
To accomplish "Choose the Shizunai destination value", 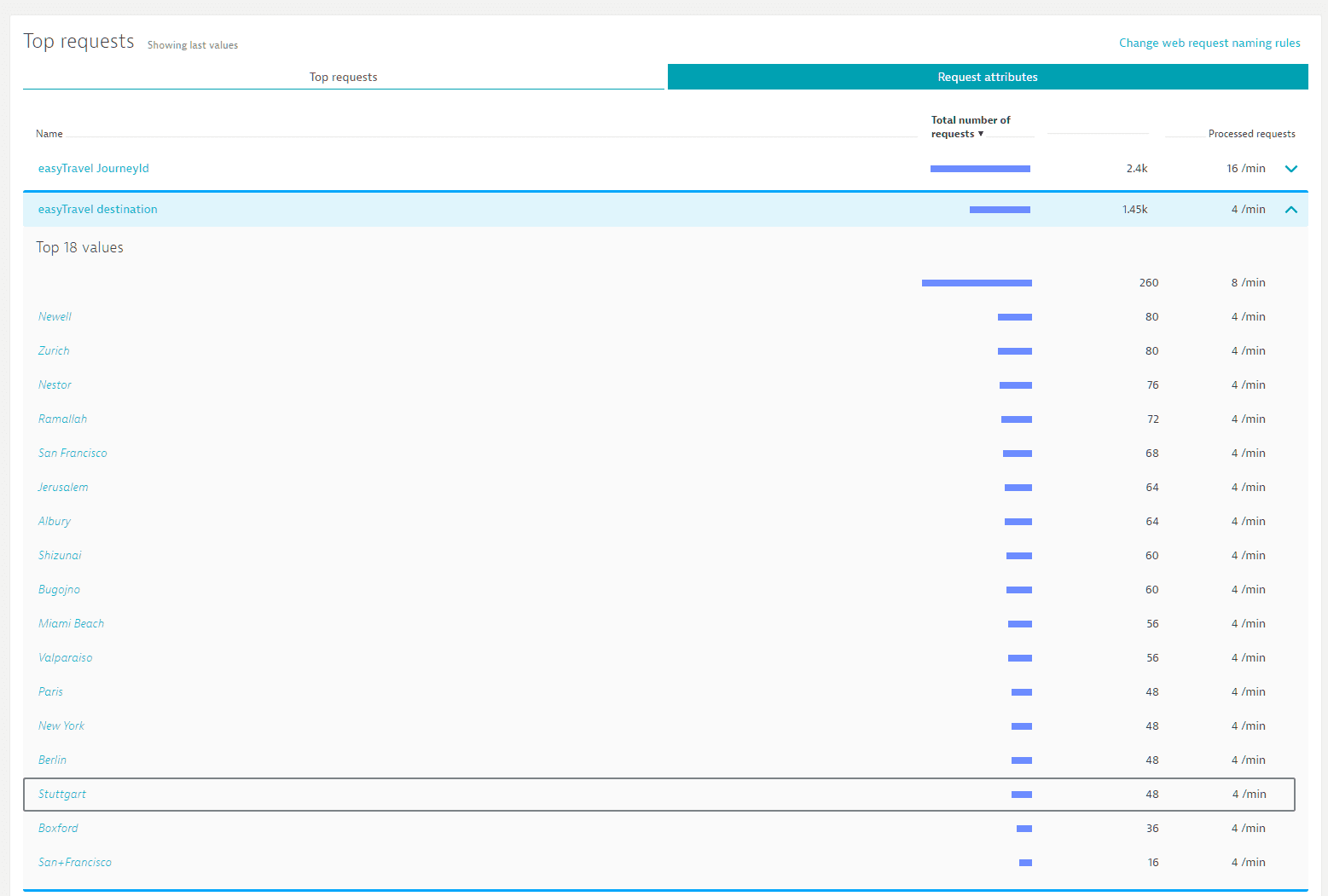I will tap(60, 555).
